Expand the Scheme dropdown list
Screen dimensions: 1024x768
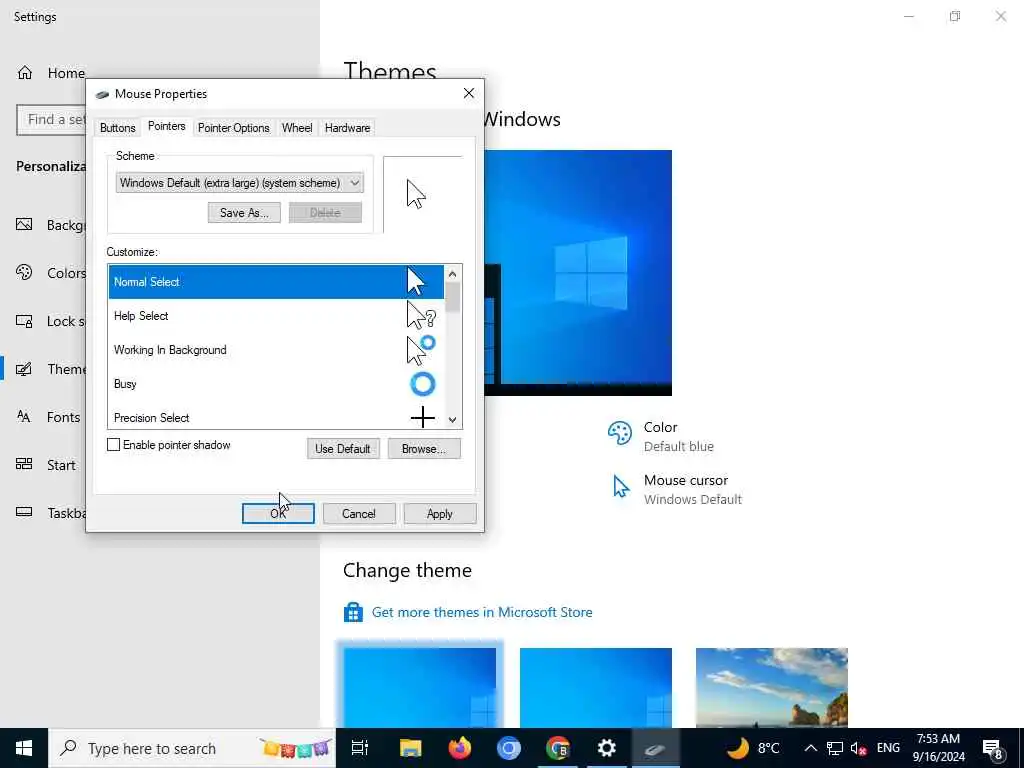coord(240,183)
